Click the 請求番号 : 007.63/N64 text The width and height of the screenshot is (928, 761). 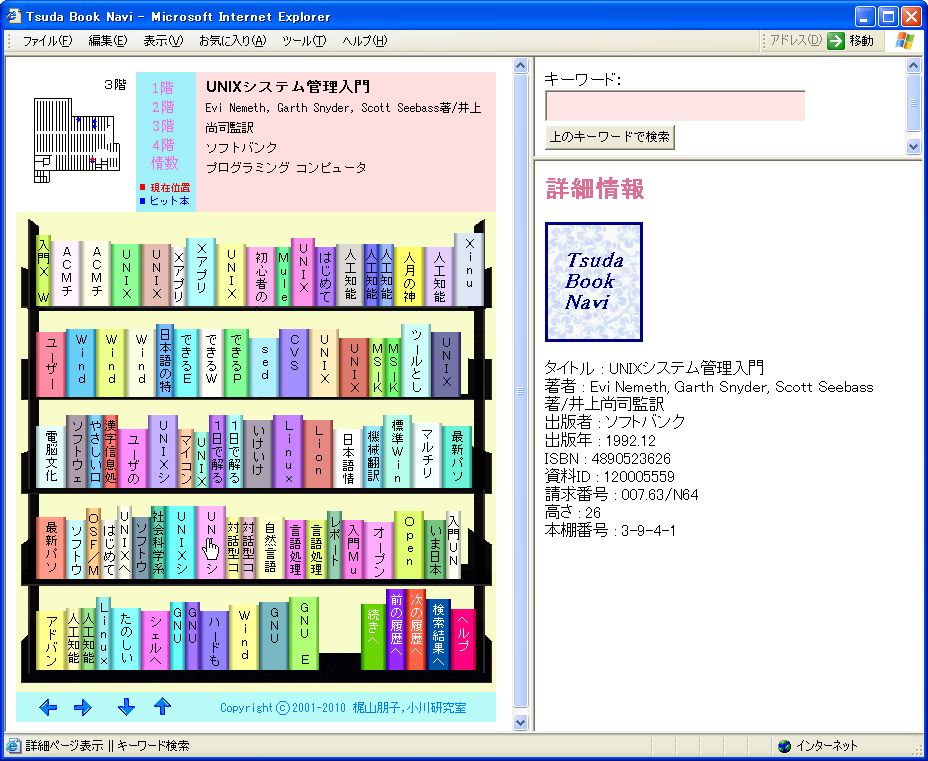pos(621,494)
